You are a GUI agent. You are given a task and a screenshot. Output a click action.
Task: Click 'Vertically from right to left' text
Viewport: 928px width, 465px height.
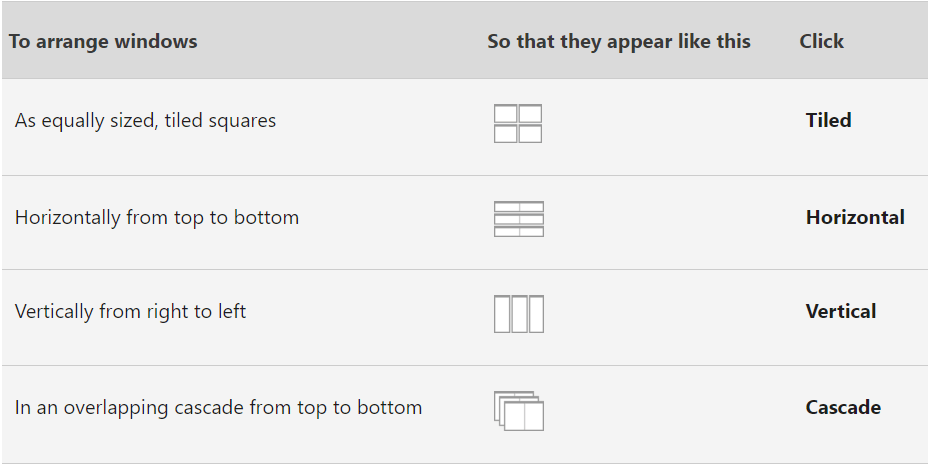pyautogui.click(x=130, y=312)
